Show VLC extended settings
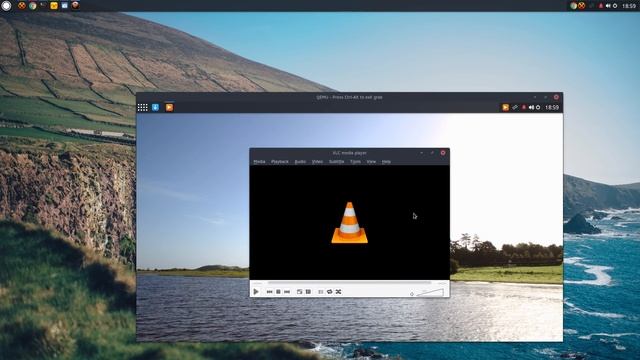The height and width of the screenshot is (360, 640). pos(309,292)
